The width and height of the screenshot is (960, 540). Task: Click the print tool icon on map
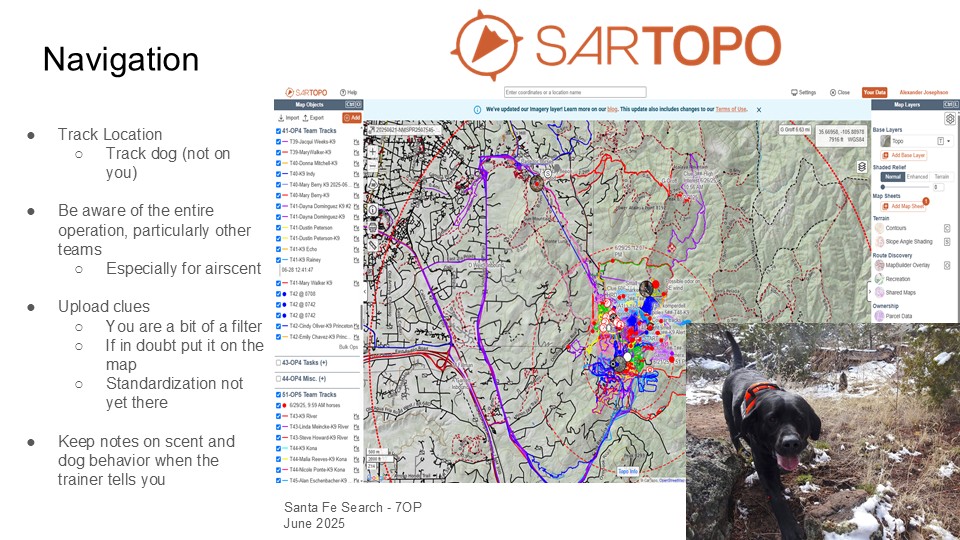[372, 228]
